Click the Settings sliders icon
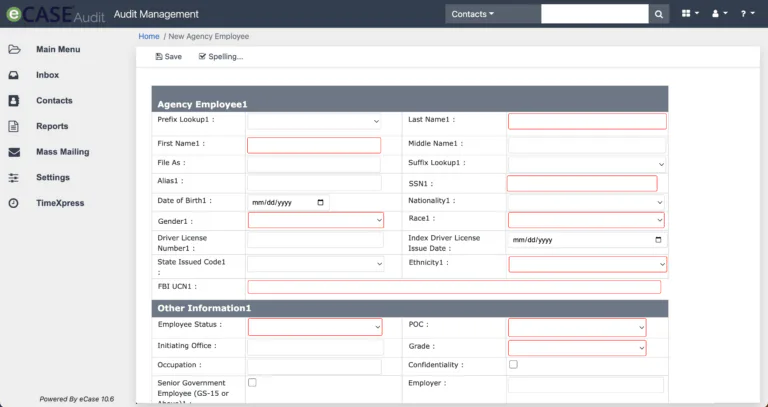The width and height of the screenshot is (768, 407). (14, 177)
